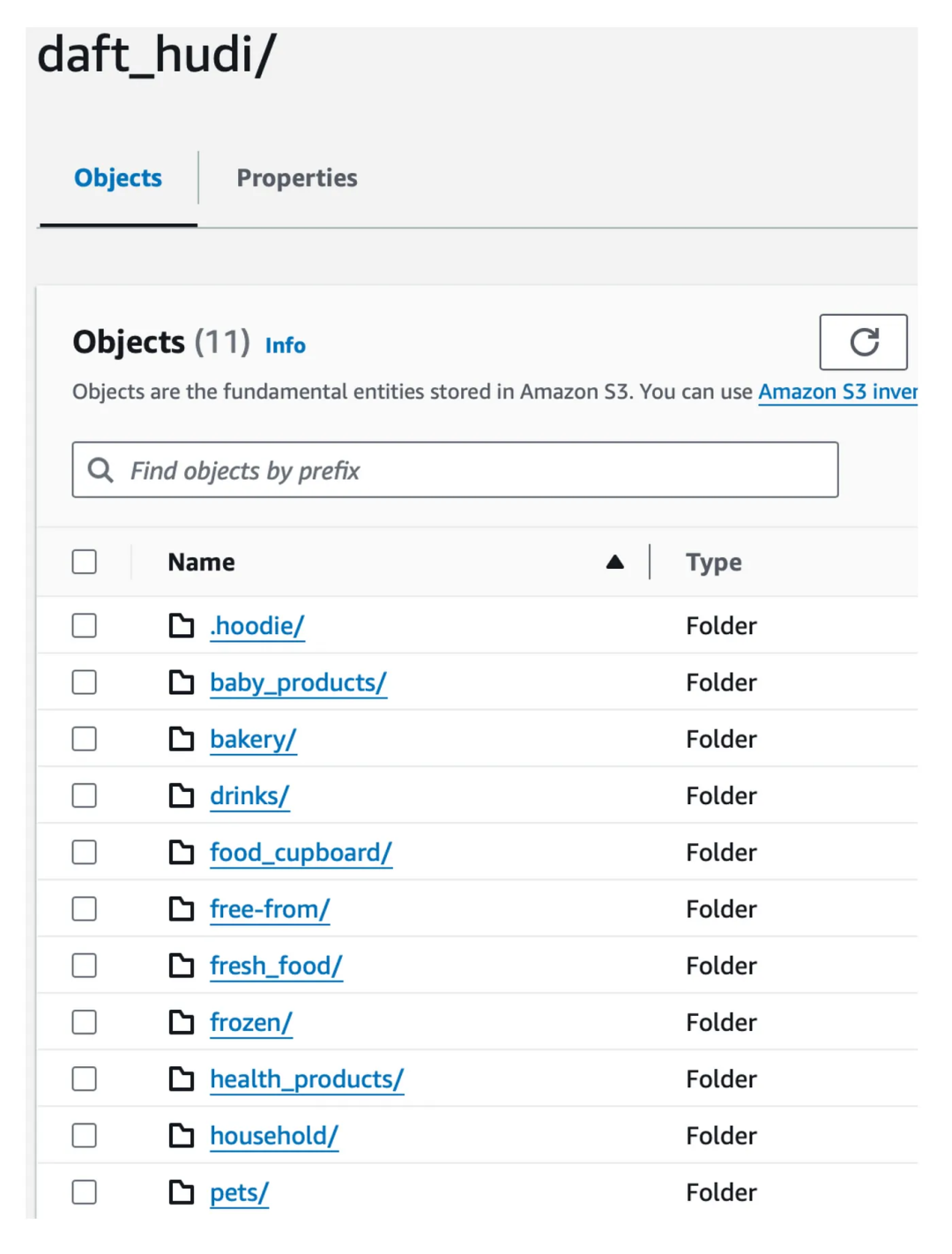The image size is (952, 1254).
Task: Follow the Amazon S3 inventory link
Action: [837, 392]
